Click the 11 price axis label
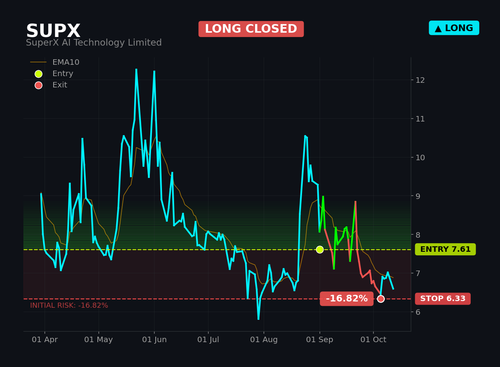 coord(420,119)
